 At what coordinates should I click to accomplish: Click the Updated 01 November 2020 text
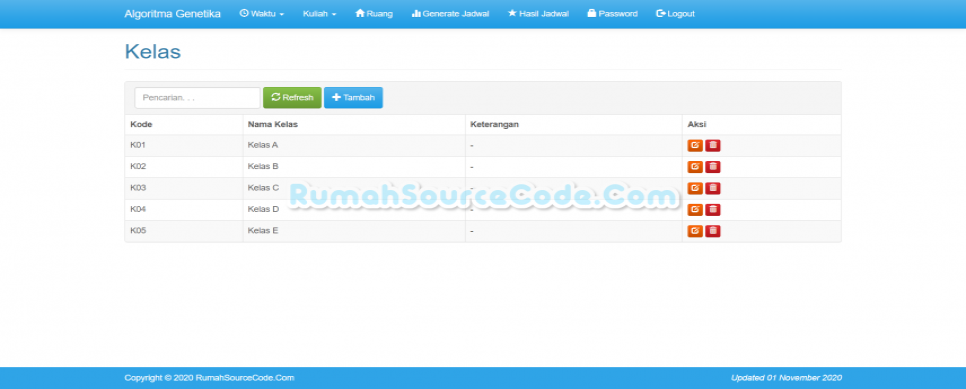pyautogui.click(x=786, y=378)
